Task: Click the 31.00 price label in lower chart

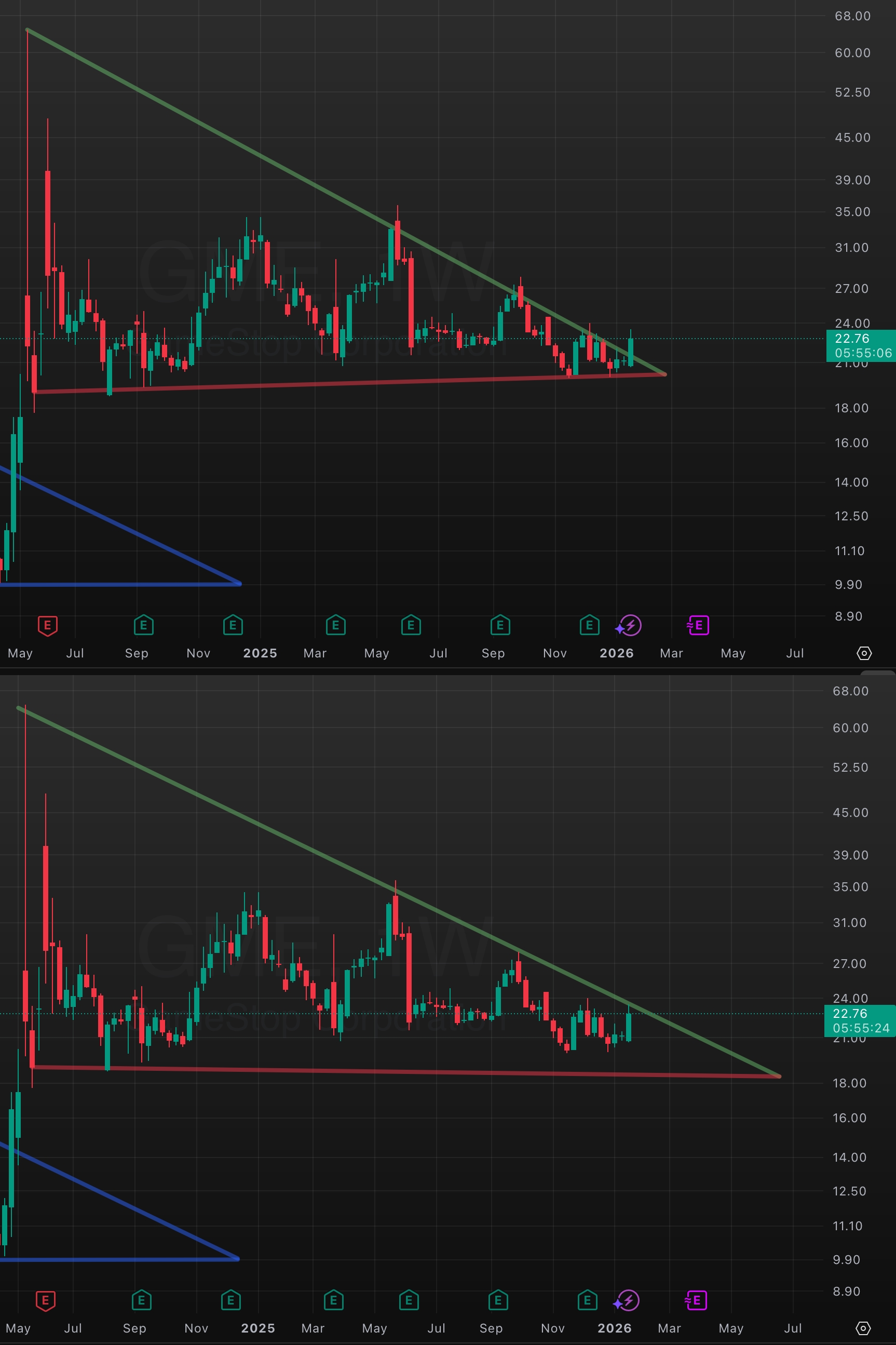Action: (x=850, y=923)
